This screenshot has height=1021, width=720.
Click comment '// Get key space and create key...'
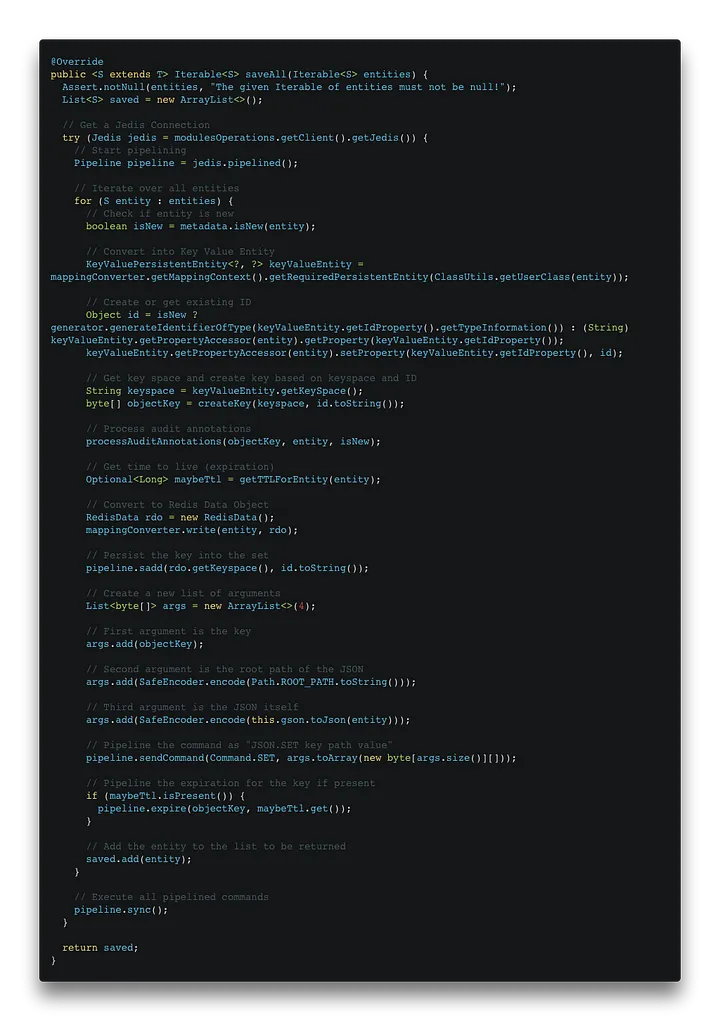pos(251,378)
